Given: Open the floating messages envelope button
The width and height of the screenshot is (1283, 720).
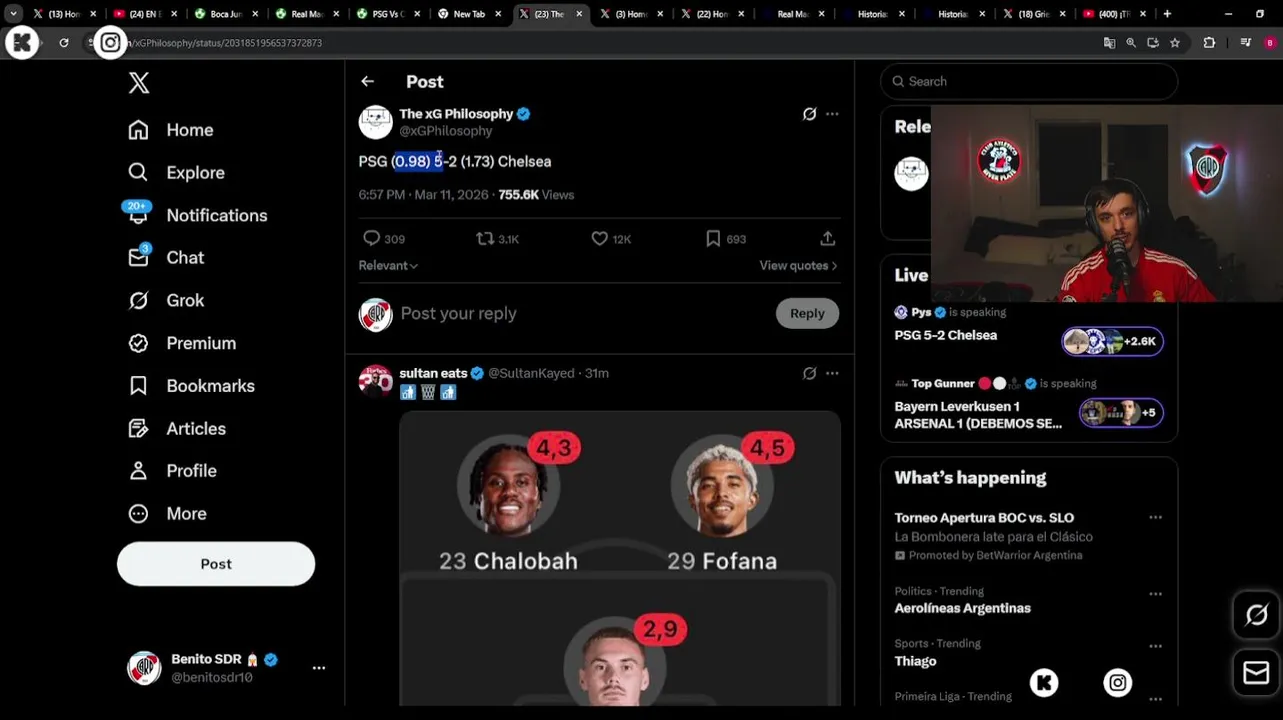Looking at the screenshot, I should [x=1257, y=673].
